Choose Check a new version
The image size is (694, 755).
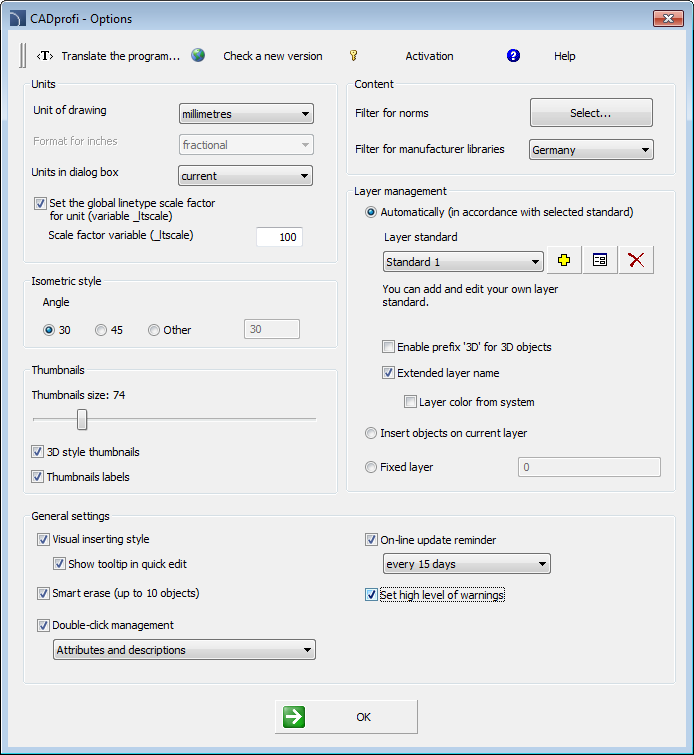click(x=273, y=56)
